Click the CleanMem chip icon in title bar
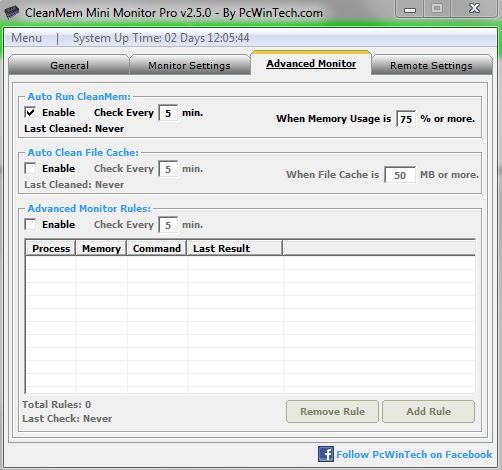Viewport: 502px width, 470px height. click(x=12, y=12)
